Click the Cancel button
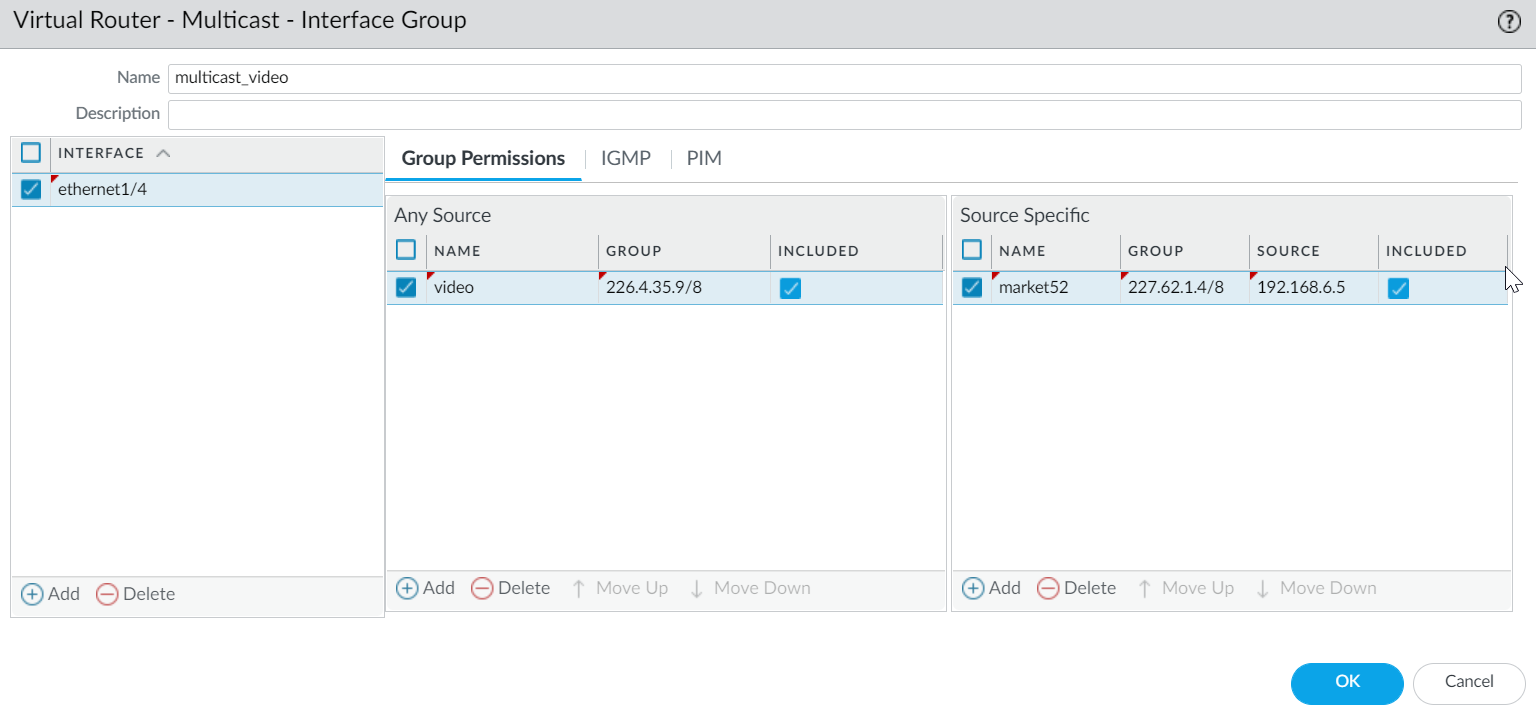The height and width of the screenshot is (725, 1536). click(1468, 682)
